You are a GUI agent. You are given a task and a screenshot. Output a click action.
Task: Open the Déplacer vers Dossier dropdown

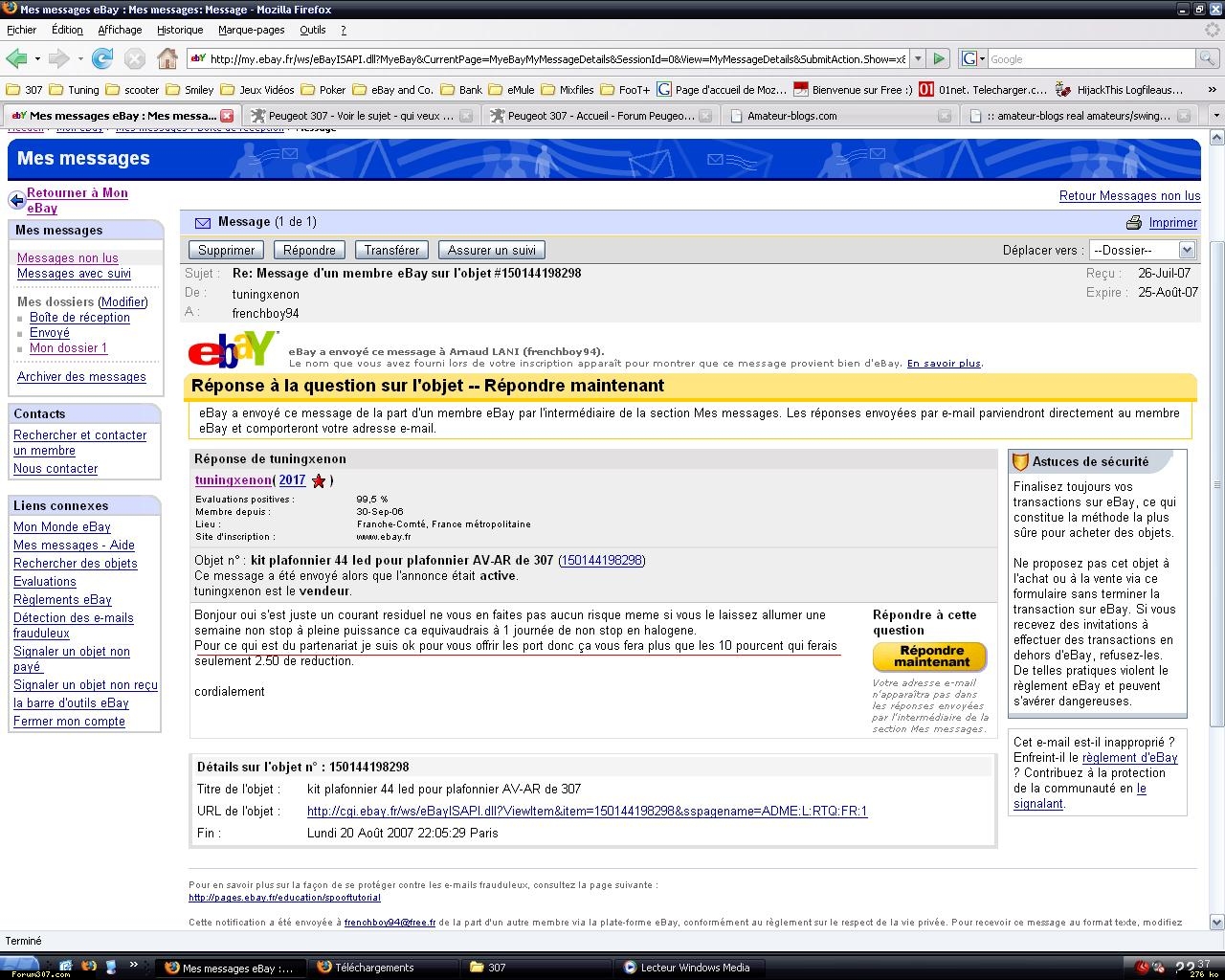[1142, 250]
